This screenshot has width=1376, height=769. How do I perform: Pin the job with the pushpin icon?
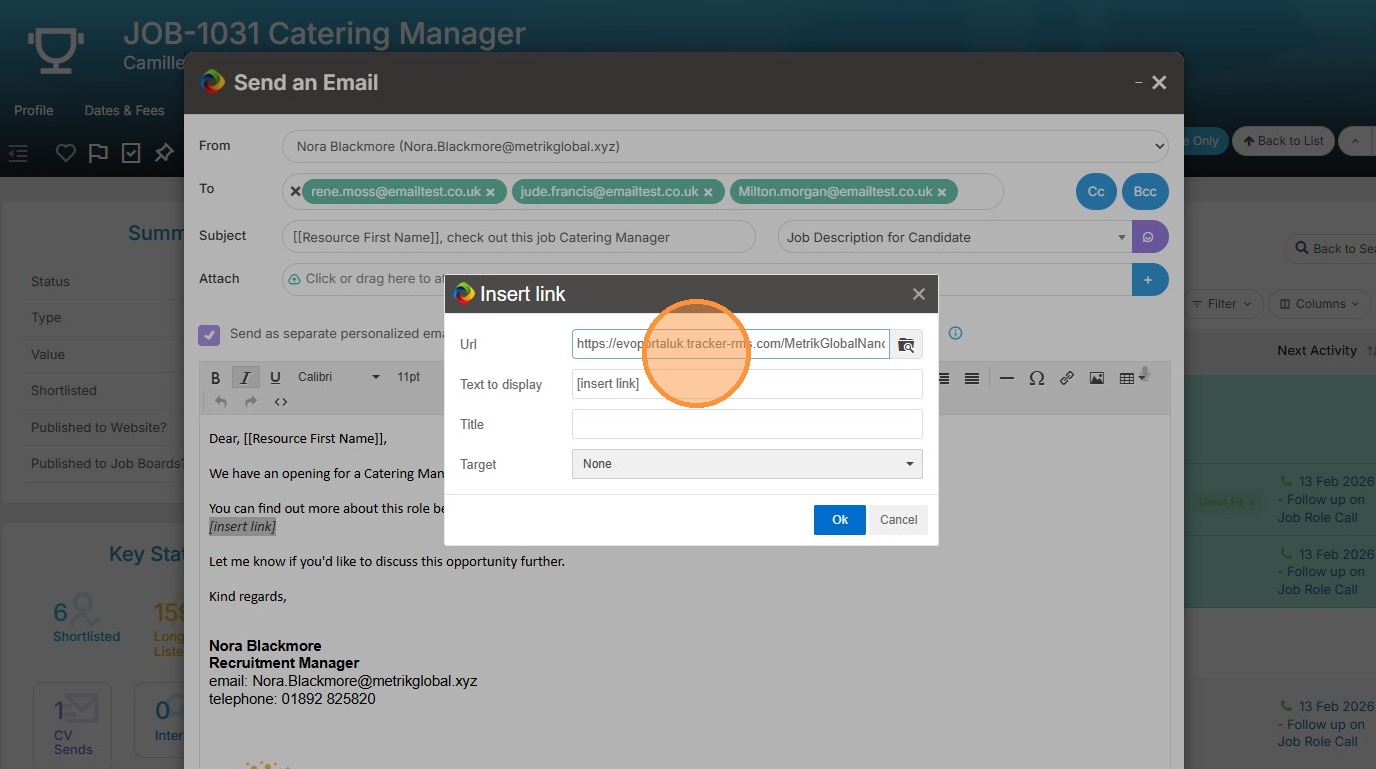(164, 153)
